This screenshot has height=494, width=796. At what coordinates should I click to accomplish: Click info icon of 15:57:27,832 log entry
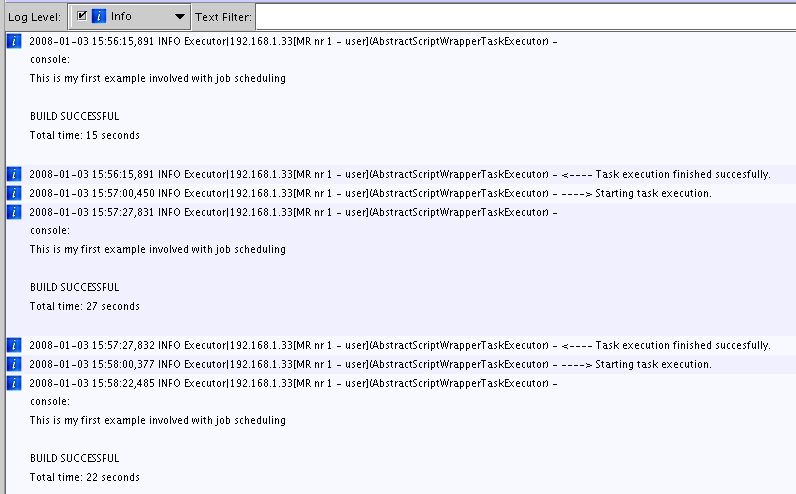click(x=14, y=345)
